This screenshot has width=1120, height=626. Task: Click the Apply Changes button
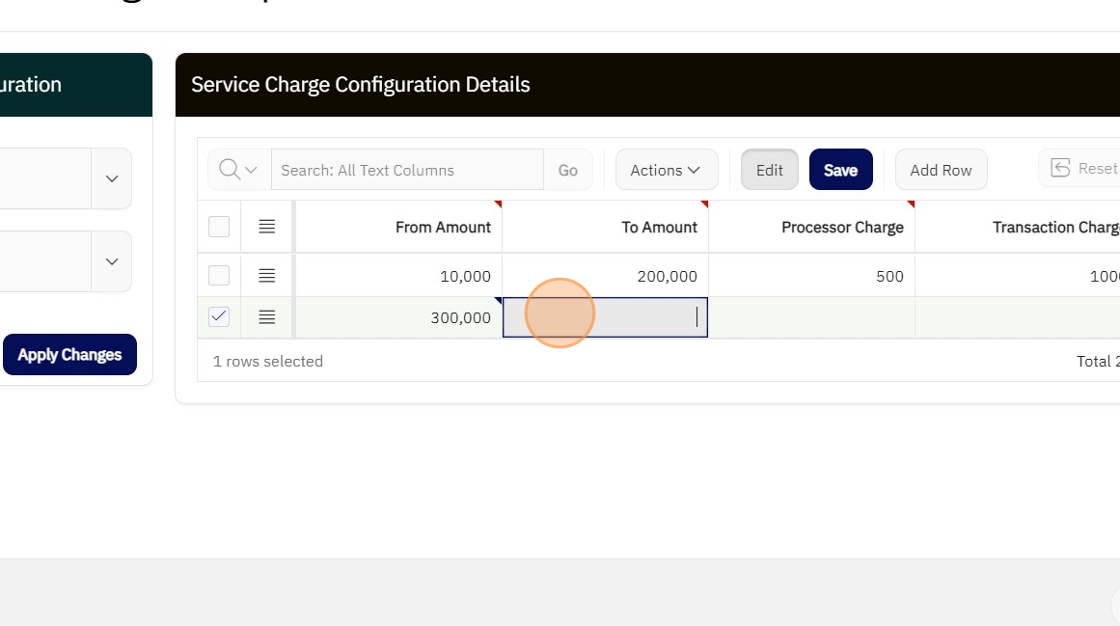pos(70,355)
